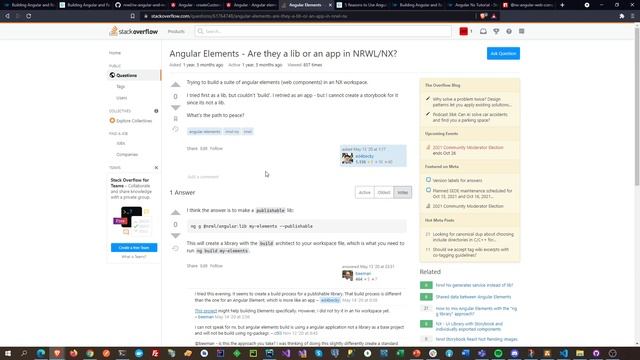The image size is (640, 360).
Task: Click the Stack Overflow logo
Action: (133, 31)
